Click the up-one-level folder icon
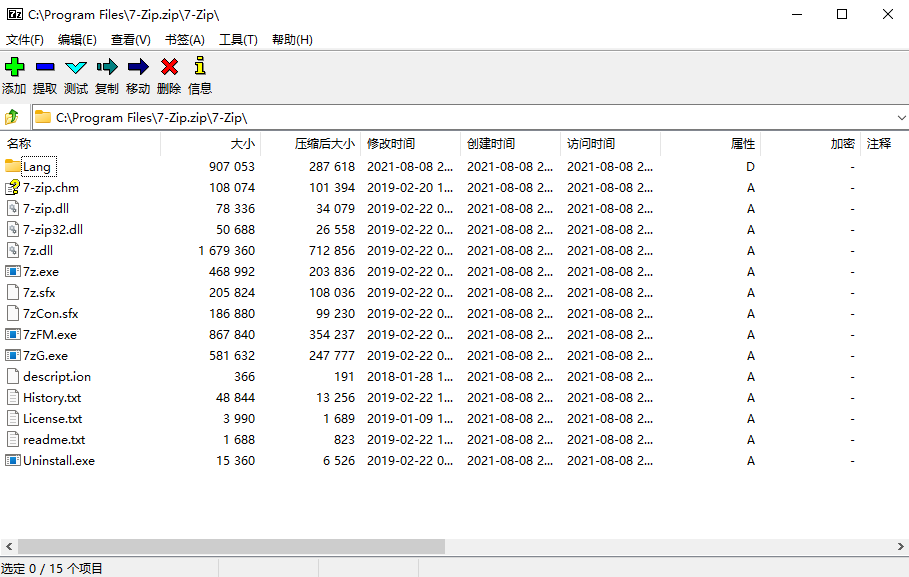909x577 pixels. click(x=12, y=117)
